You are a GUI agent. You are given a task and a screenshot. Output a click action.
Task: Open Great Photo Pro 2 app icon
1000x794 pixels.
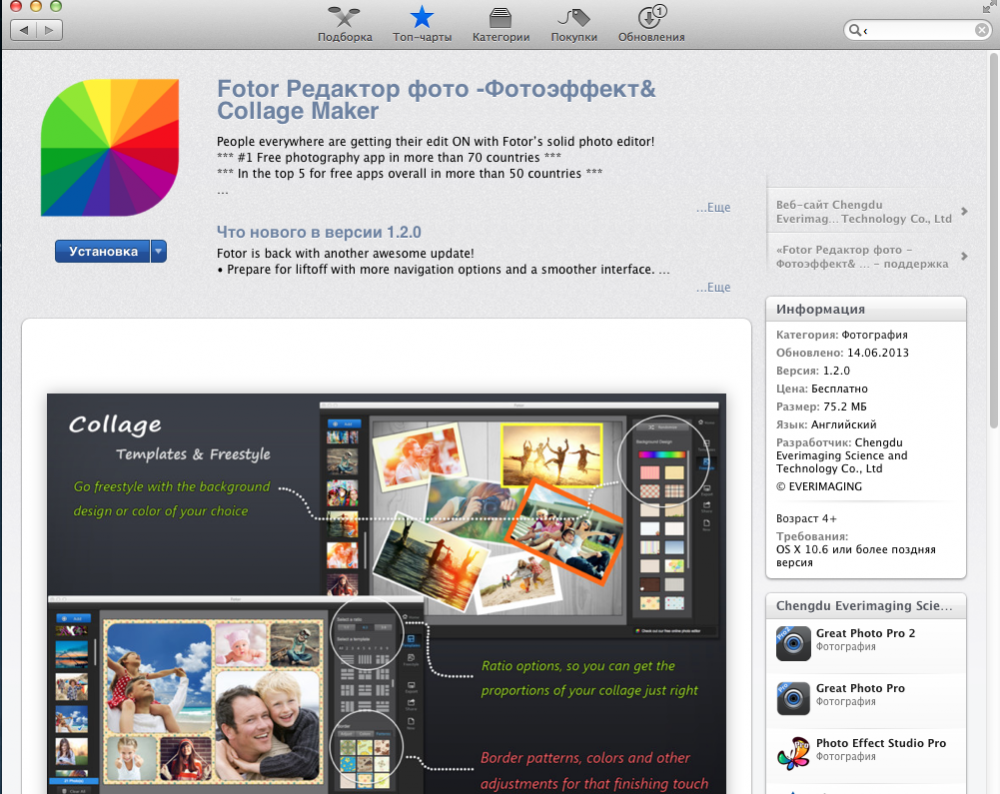793,643
